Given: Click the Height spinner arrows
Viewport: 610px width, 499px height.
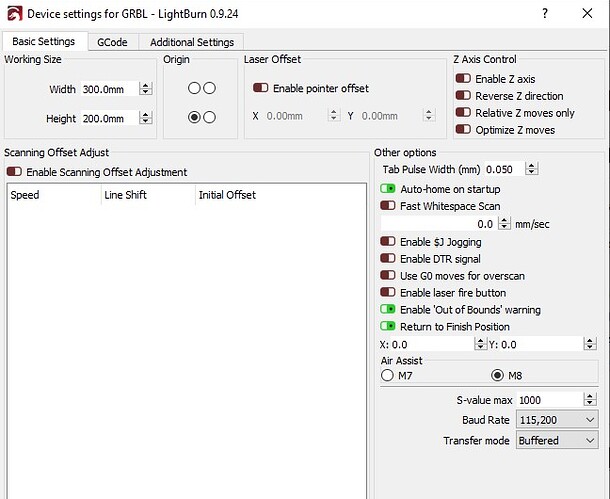Looking at the screenshot, I should pos(145,118).
